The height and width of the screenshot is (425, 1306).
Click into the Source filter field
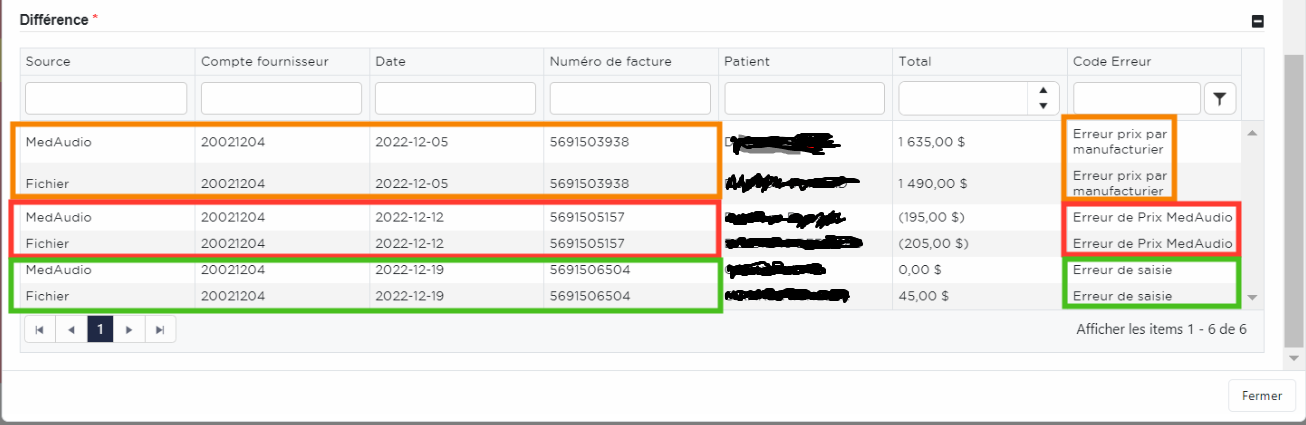(x=106, y=98)
